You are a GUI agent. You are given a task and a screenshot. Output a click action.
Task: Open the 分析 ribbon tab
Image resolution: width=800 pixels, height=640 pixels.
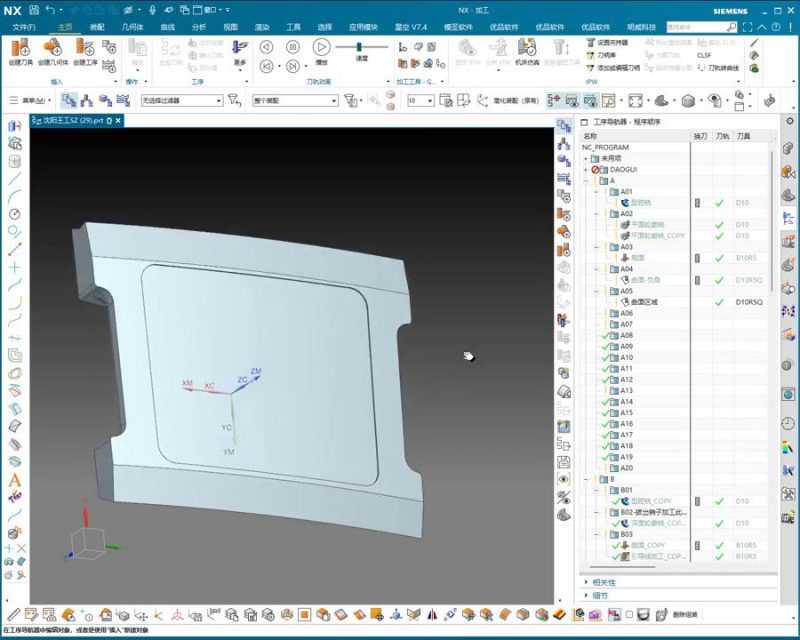(199, 27)
